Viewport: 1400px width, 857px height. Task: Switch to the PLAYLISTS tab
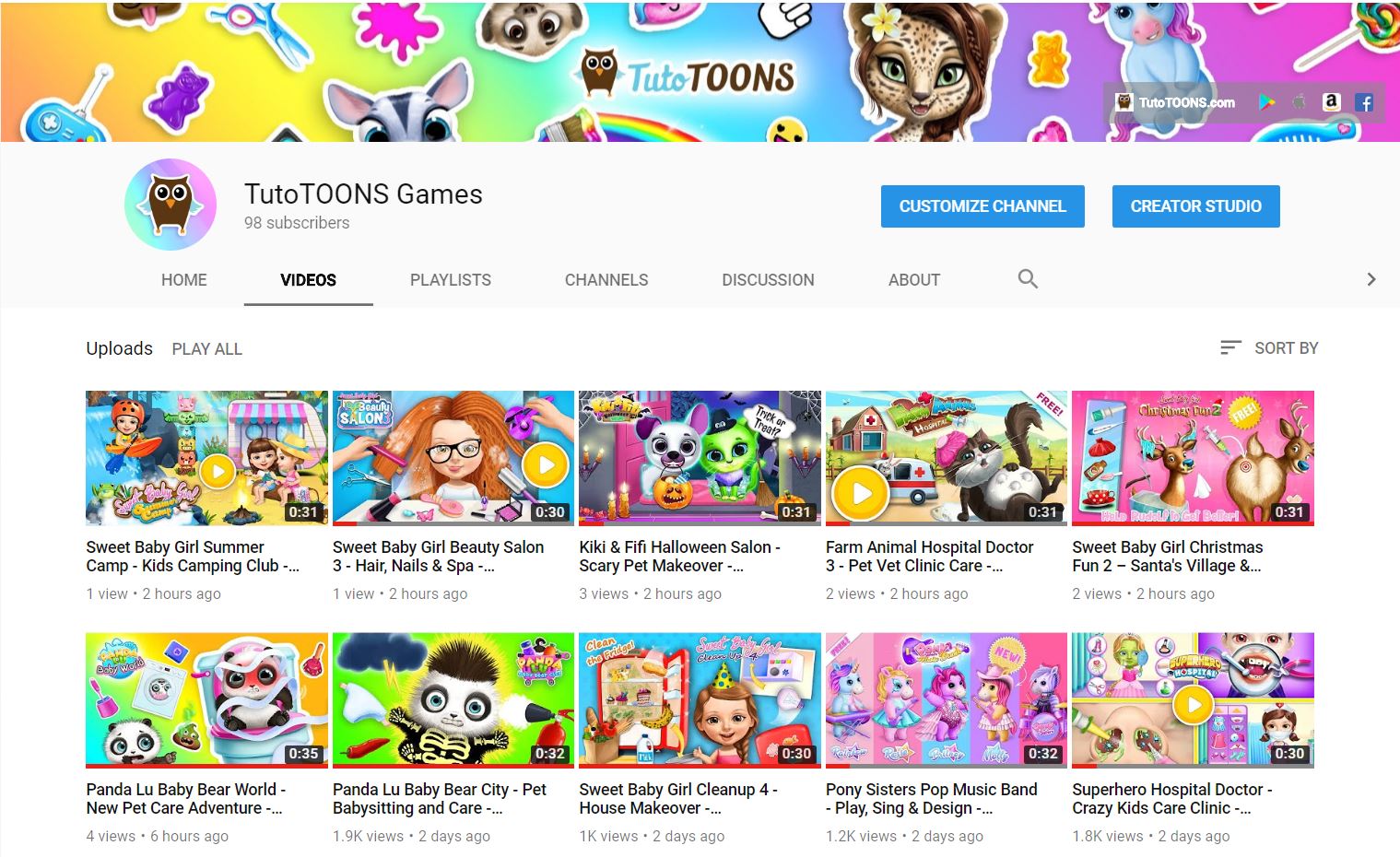(451, 280)
